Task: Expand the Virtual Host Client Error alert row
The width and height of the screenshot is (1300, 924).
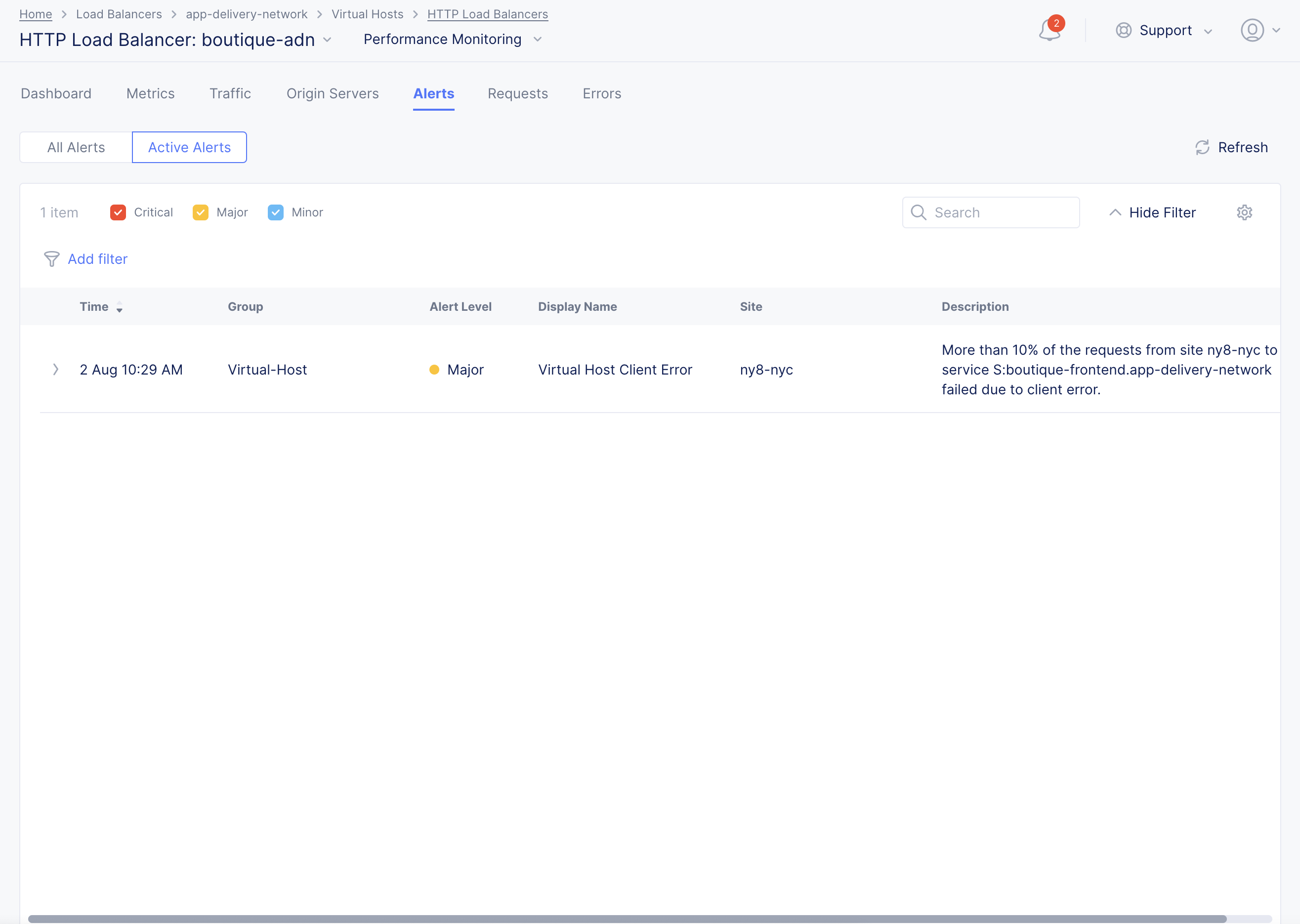Action: coord(55,369)
